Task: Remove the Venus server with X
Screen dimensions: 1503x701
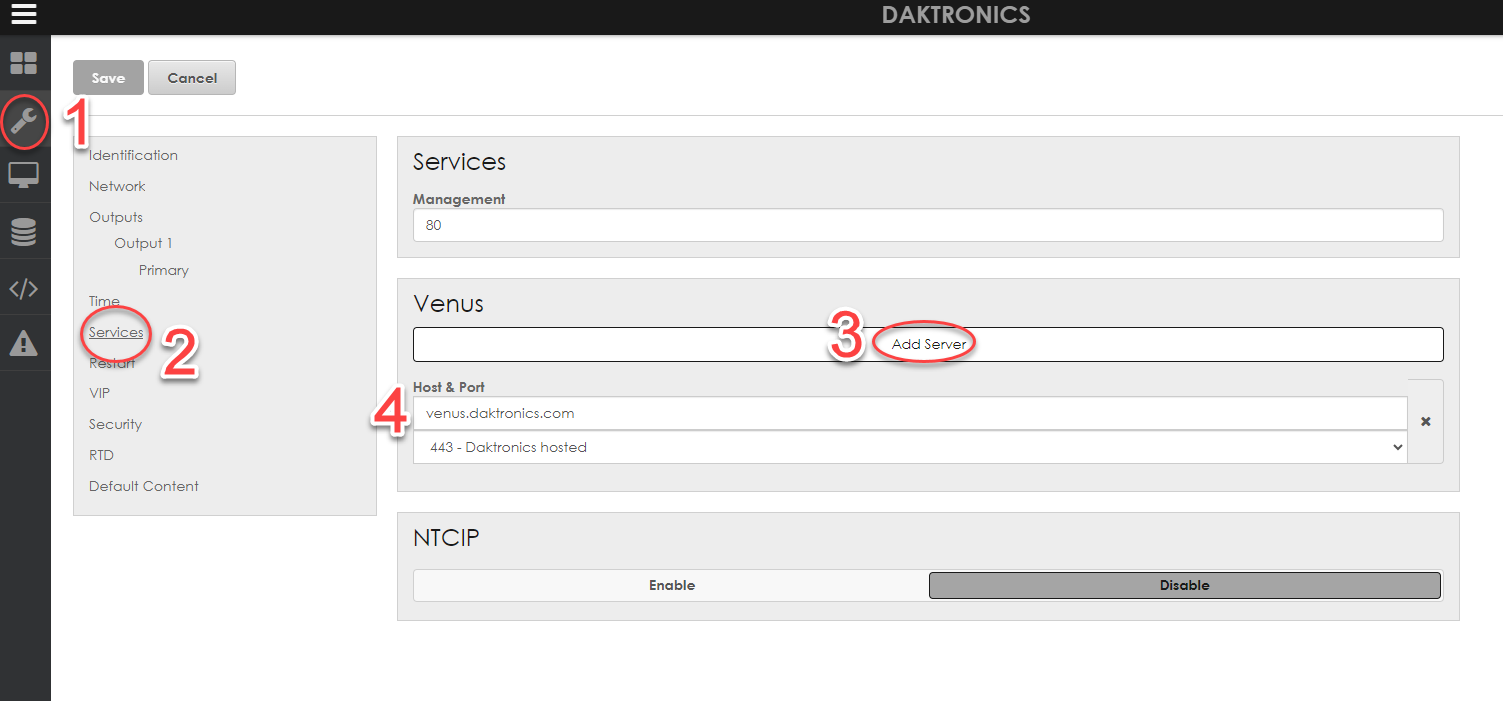Action: coord(1425,421)
